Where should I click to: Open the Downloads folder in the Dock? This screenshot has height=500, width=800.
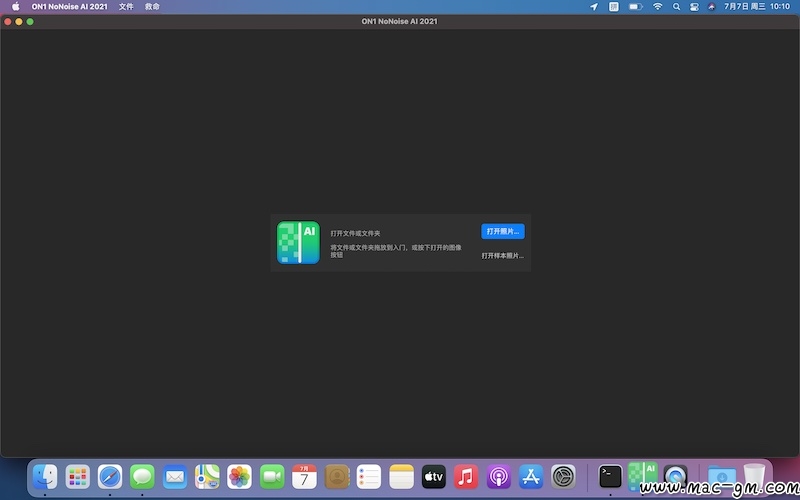pyautogui.click(x=722, y=477)
